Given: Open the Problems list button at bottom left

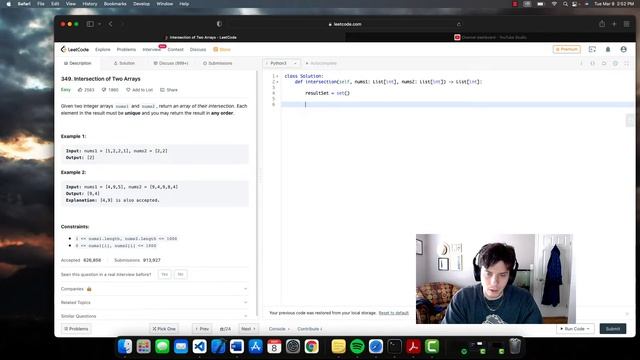Looking at the screenshot, I should tap(76, 329).
